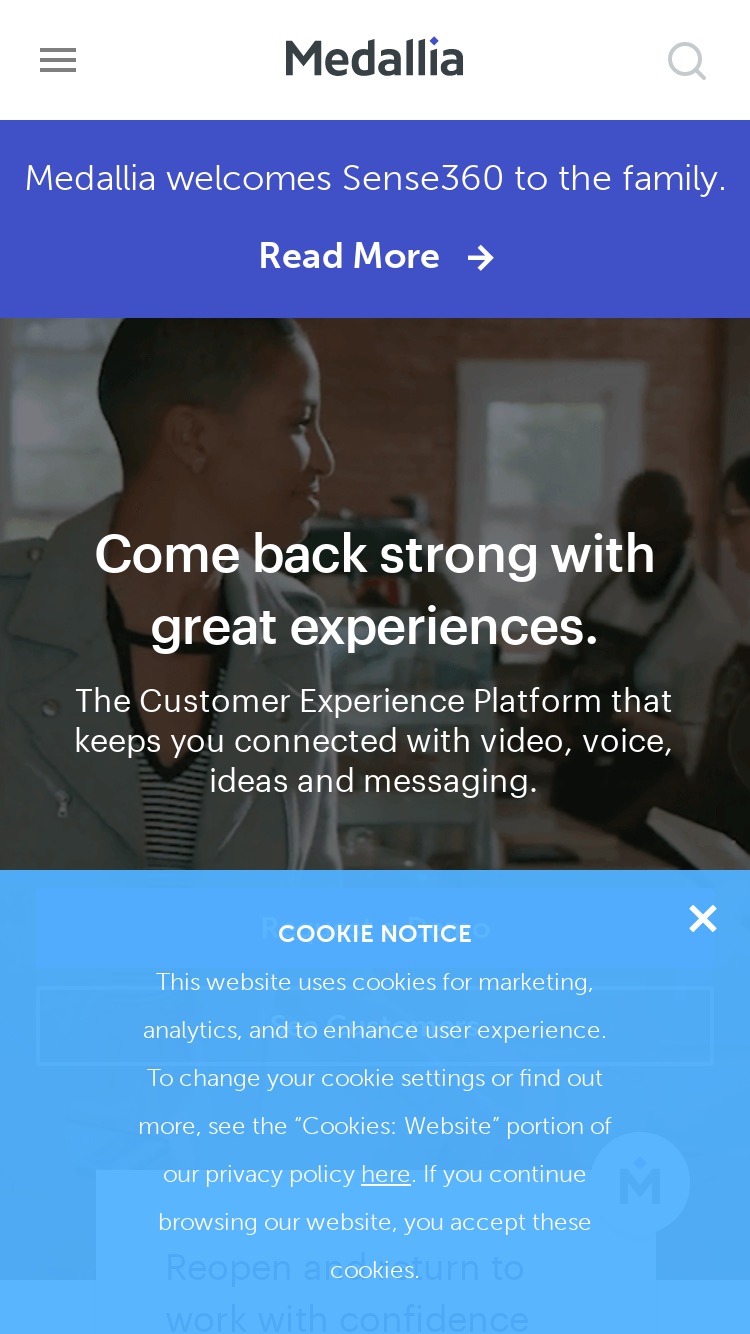Viewport: 750px width, 1334px height.
Task: Click the Medallia logo
Action: pyautogui.click(x=374, y=58)
